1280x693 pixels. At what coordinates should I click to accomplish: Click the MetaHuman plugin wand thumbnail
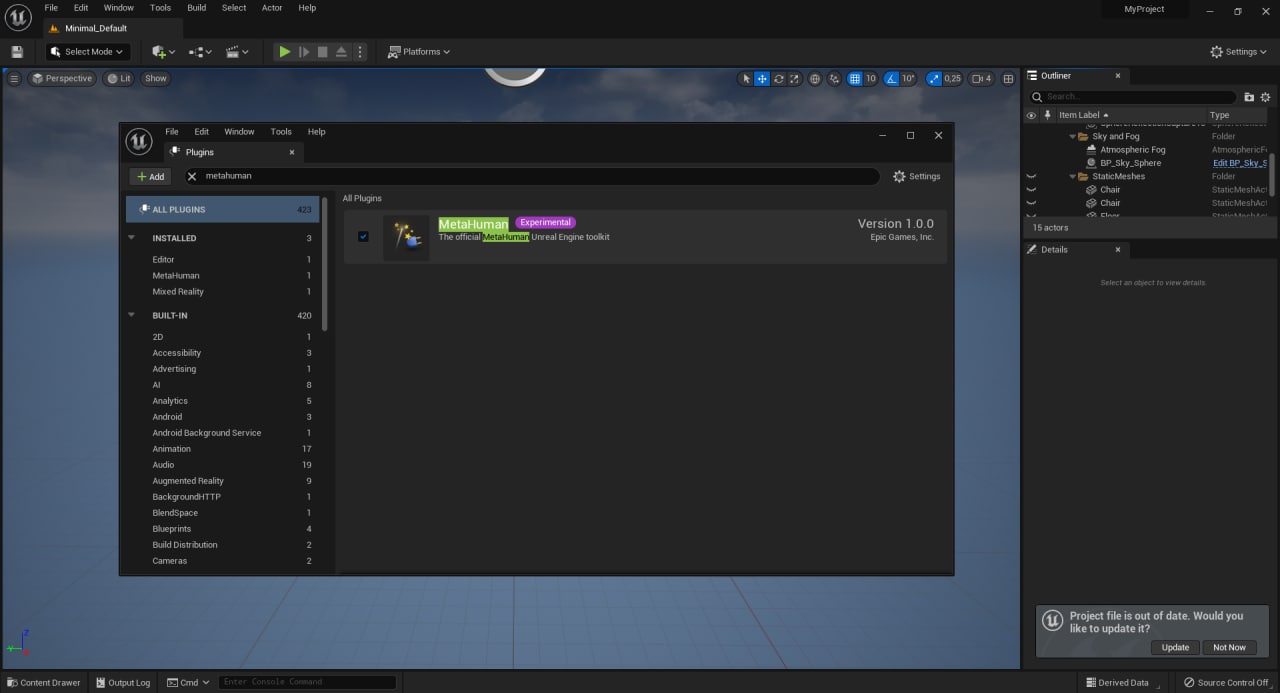point(406,237)
